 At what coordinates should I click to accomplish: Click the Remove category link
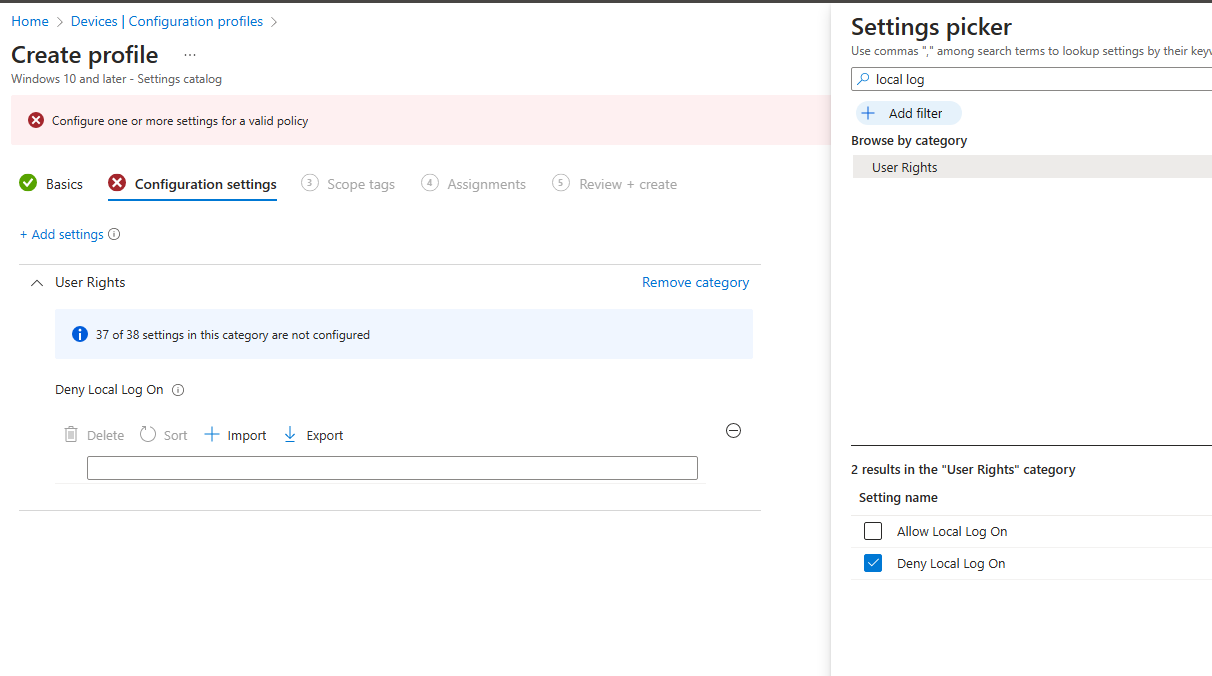coord(695,282)
